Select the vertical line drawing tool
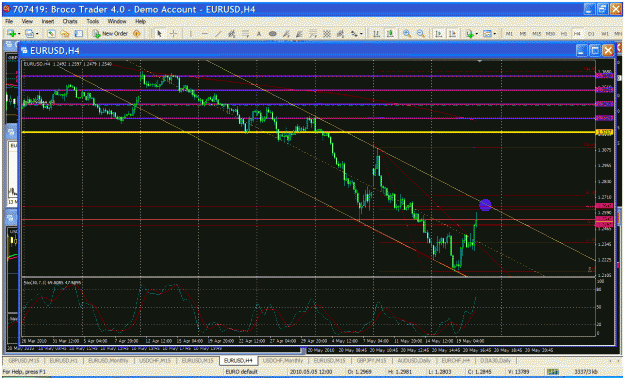Screen dimensions: 625x378 click(191, 34)
